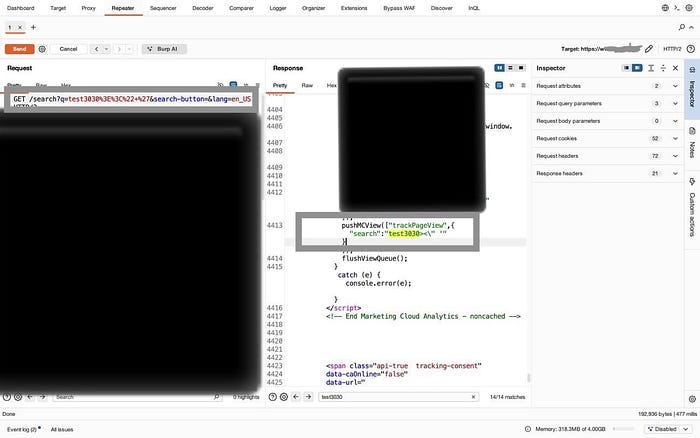Open send settings gear next to Send
This screenshot has height=438, width=700.
pyautogui.click(x=42, y=49)
